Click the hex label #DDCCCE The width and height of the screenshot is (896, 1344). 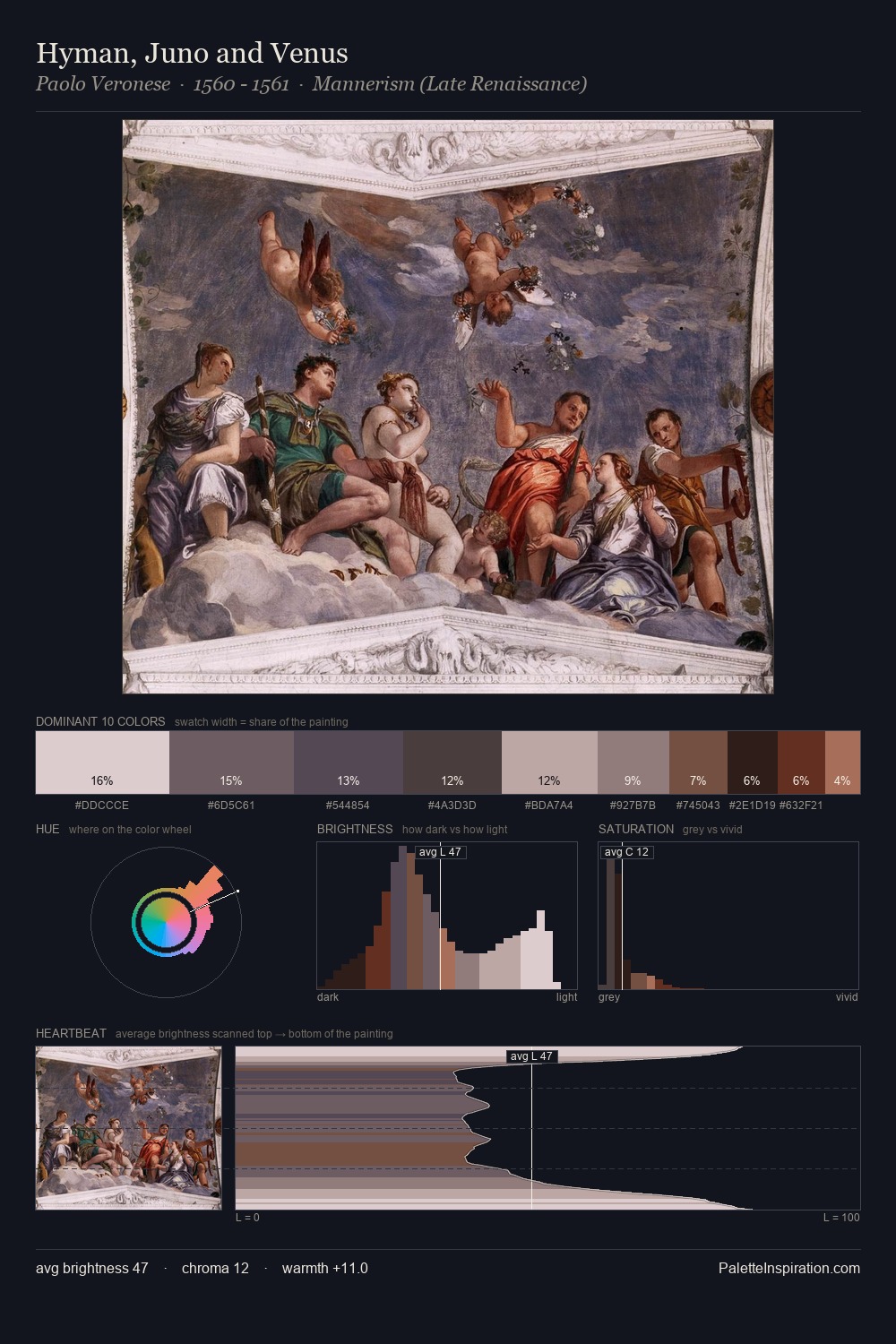tap(102, 806)
